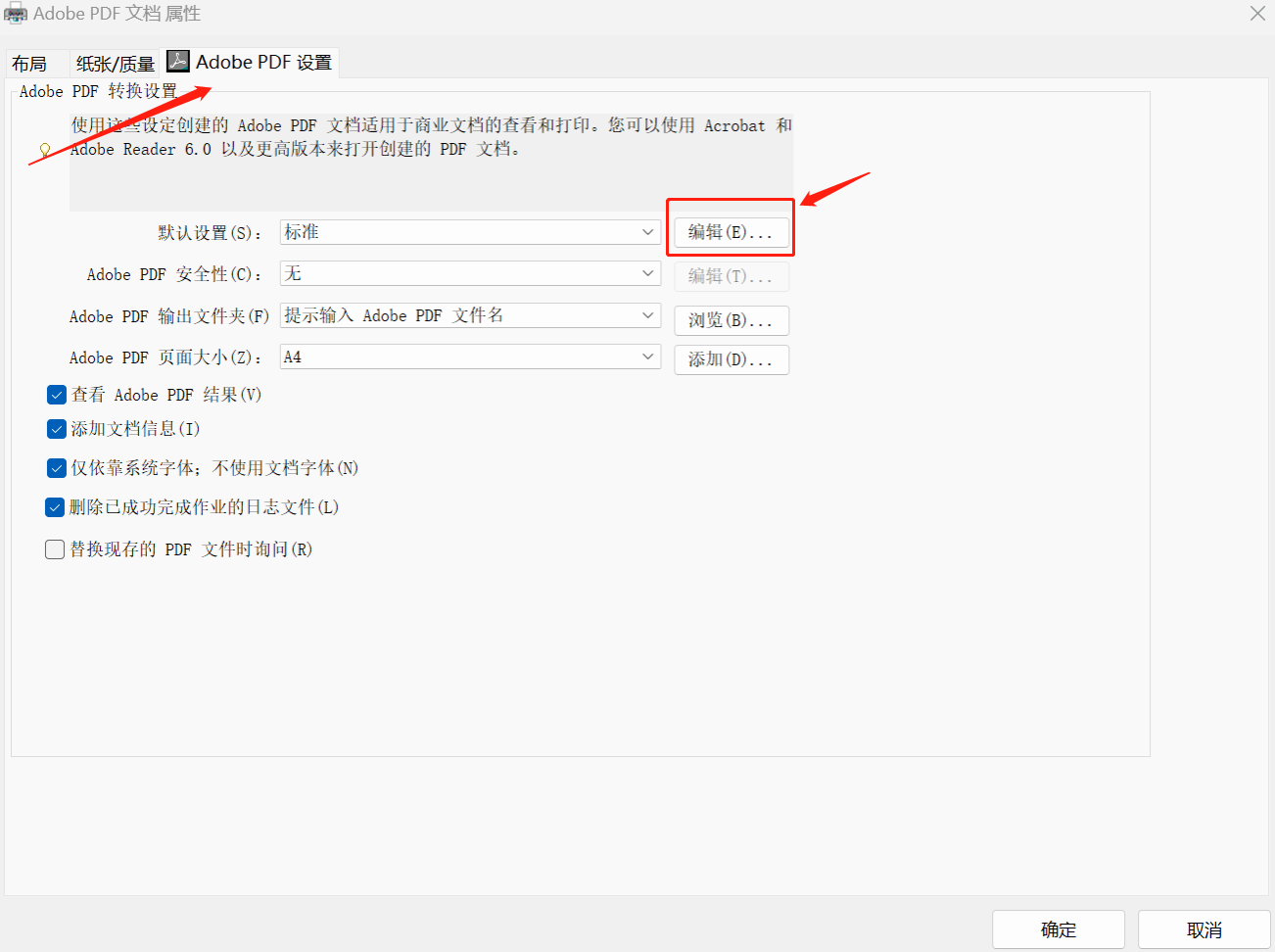Image resolution: width=1275 pixels, height=952 pixels.
Task: Uncheck 删除已成功完成作业的日志文件(L)
Action: 55,507
